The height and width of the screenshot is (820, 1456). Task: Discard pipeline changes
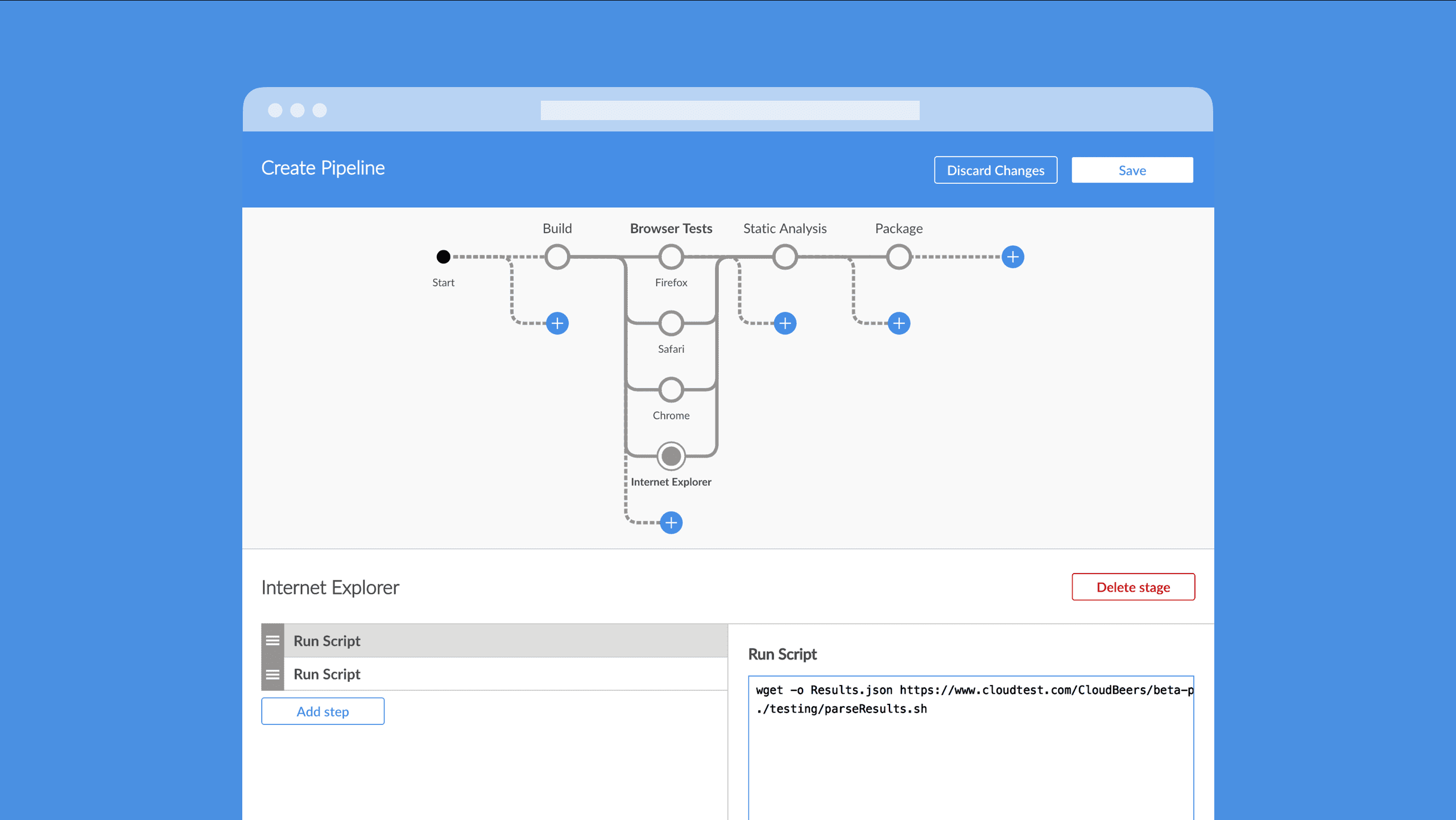point(995,170)
